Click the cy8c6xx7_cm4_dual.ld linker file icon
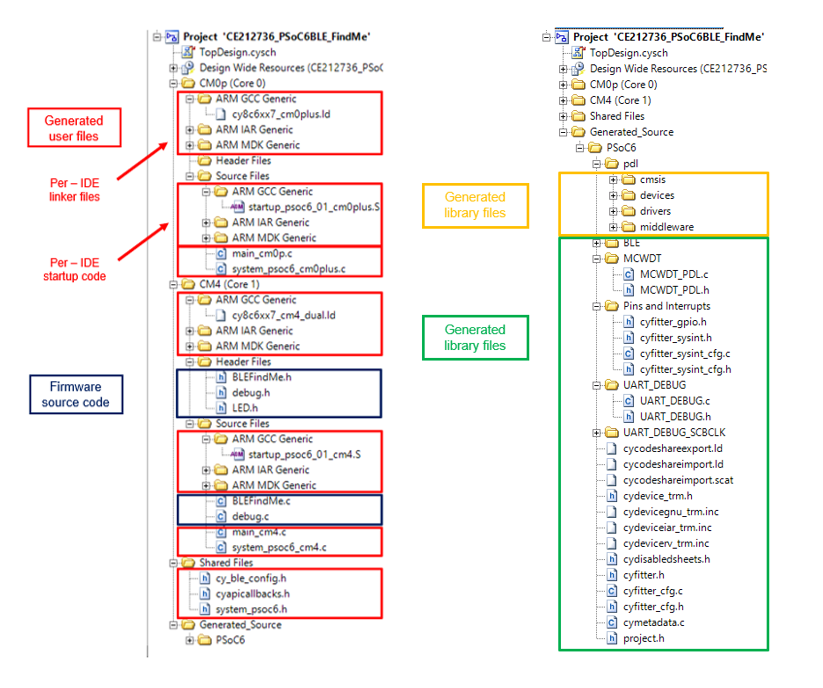 (221, 315)
